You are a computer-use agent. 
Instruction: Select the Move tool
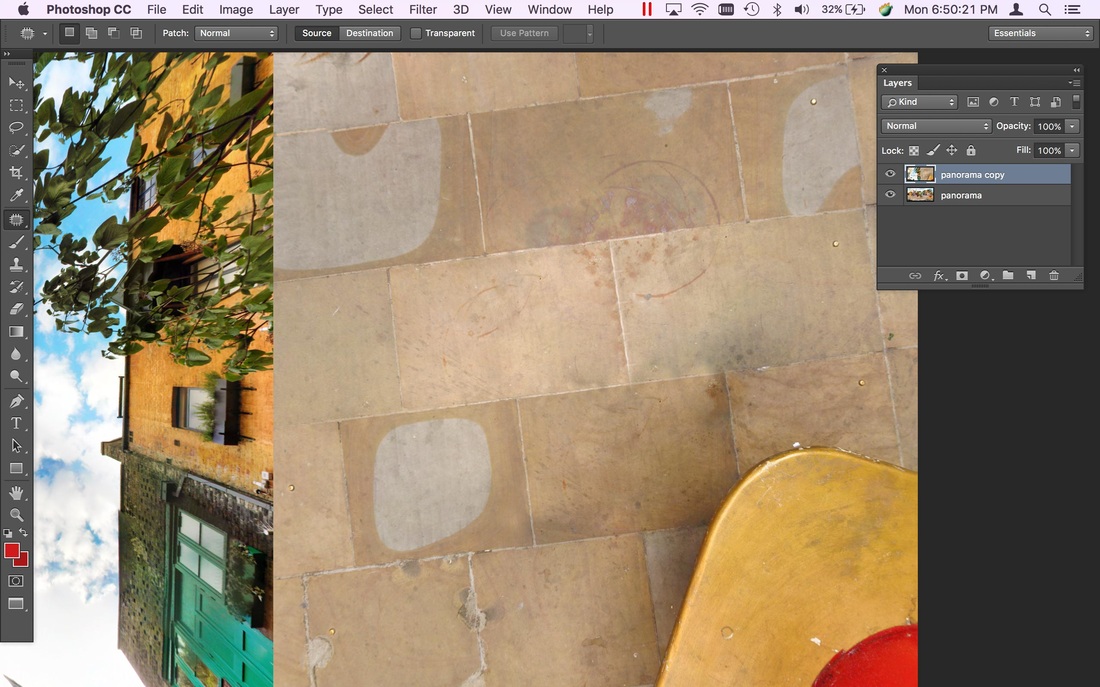16,84
